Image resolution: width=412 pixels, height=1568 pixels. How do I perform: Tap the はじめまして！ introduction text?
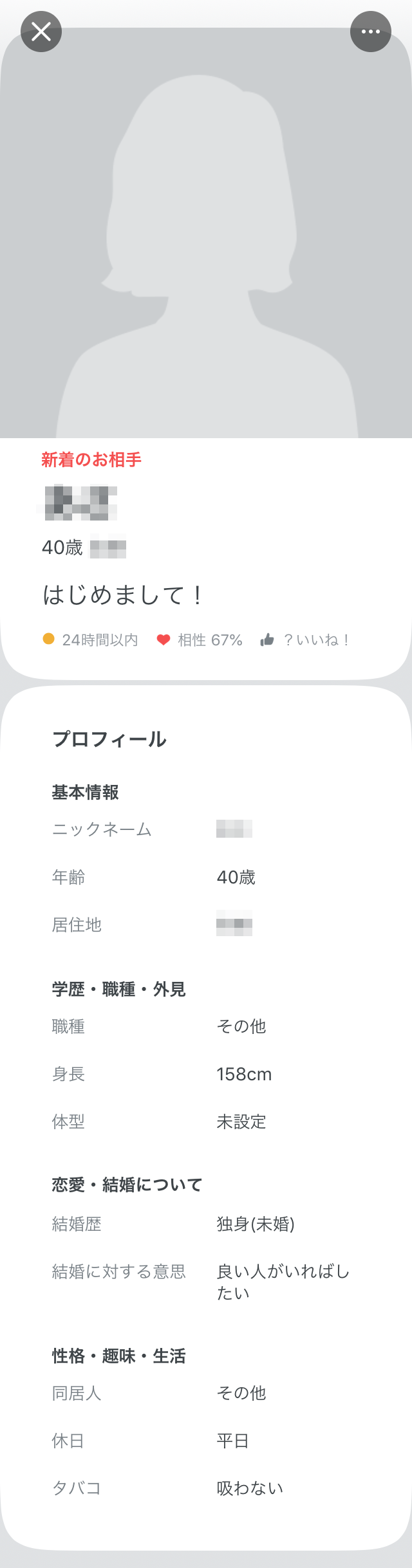[x=123, y=595]
